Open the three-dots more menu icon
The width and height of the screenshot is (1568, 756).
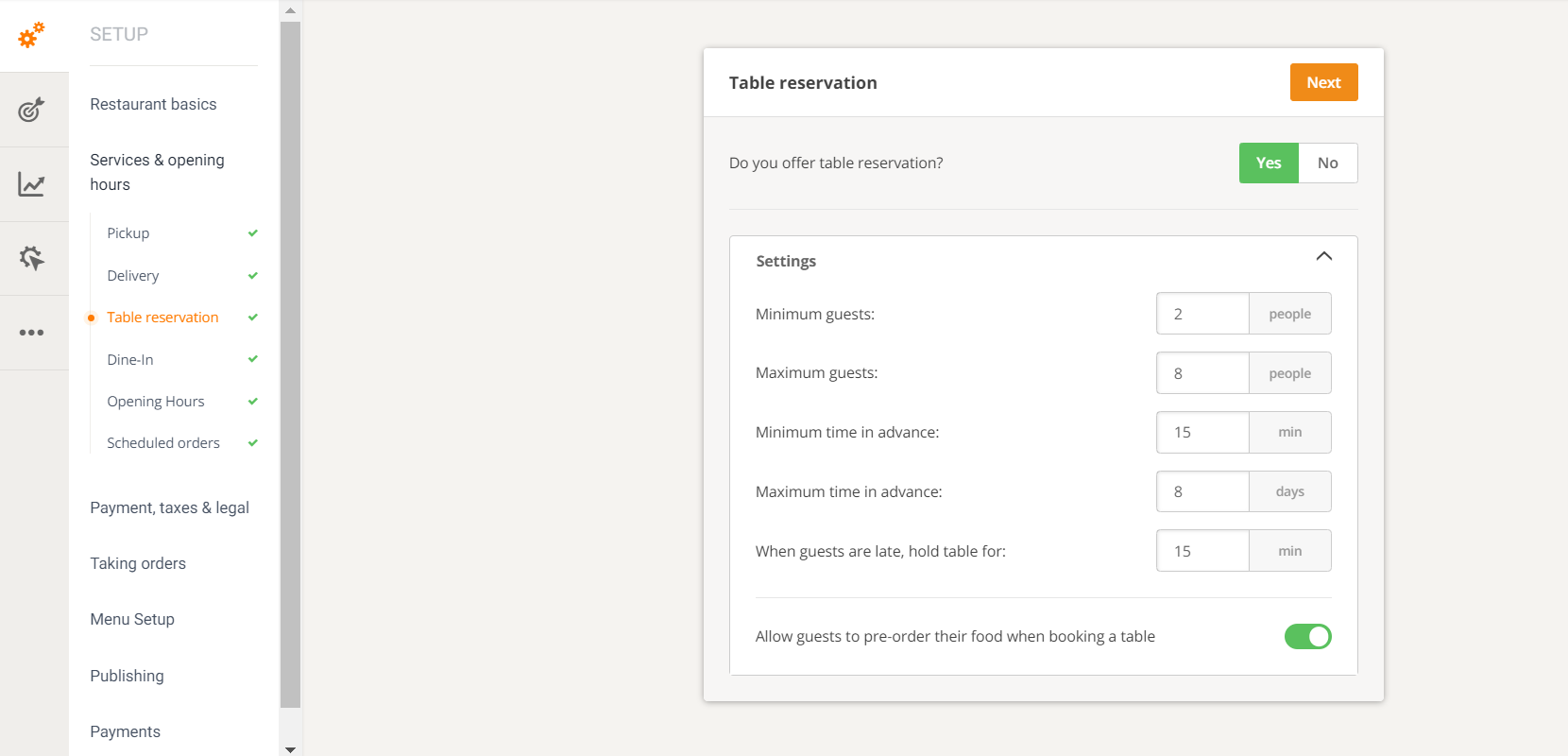click(x=32, y=333)
